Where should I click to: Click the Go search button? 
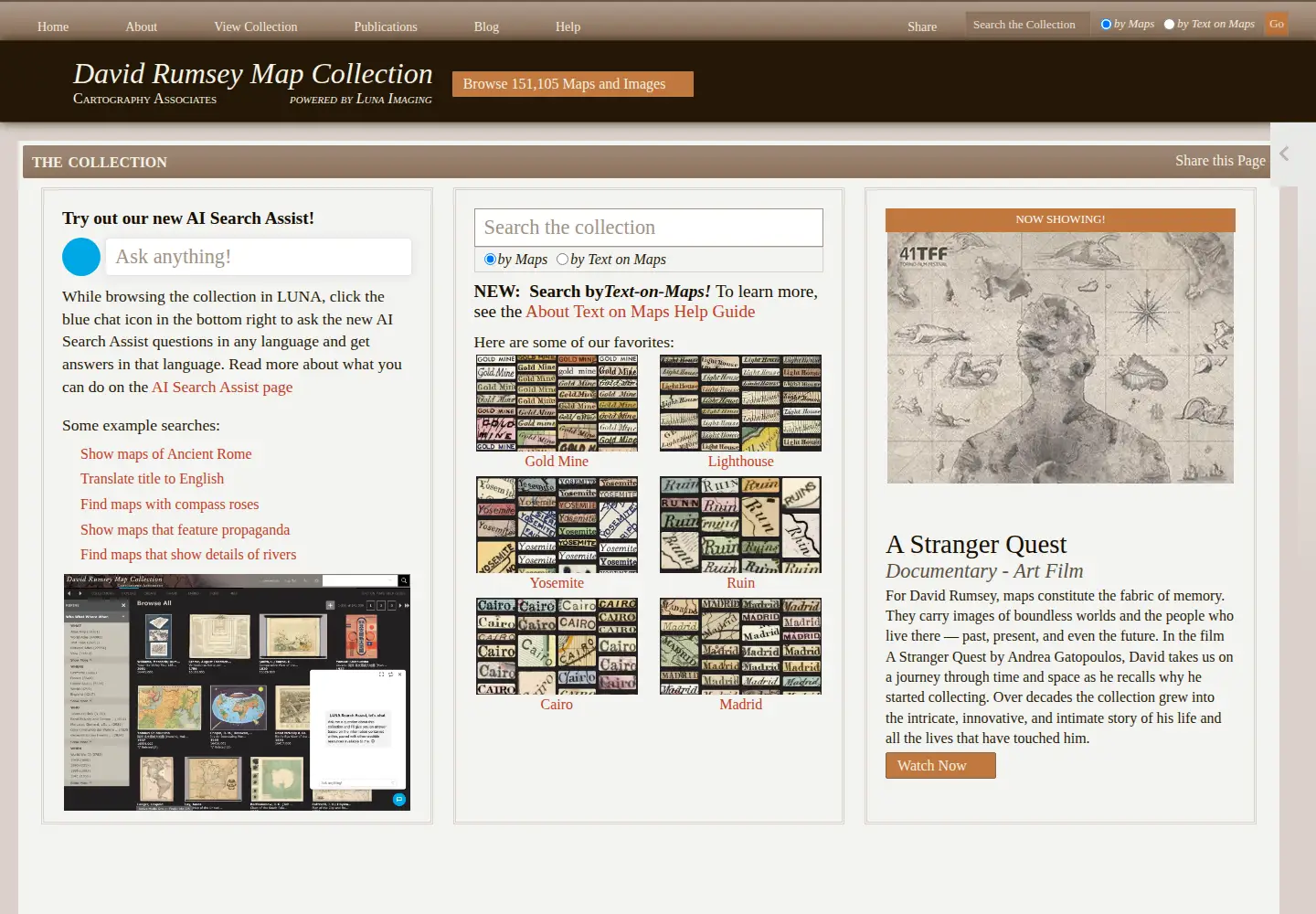coord(1277,24)
